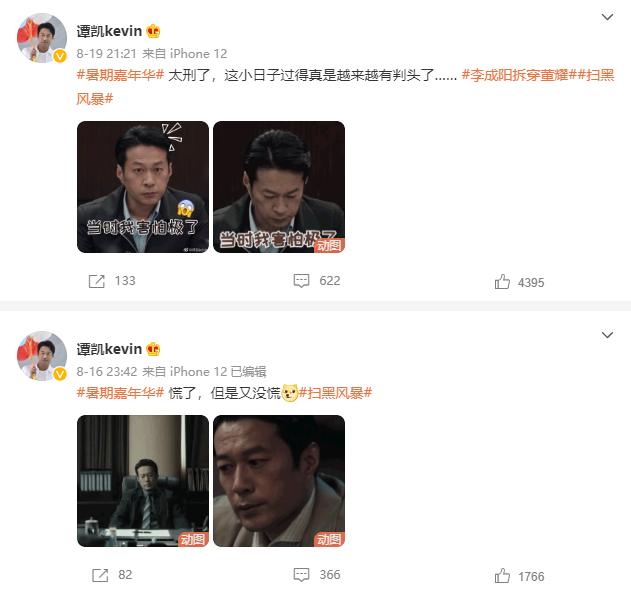
Task: Open #扫黑风暴# hashtag in the second post
Action: [x=335, y=393]
